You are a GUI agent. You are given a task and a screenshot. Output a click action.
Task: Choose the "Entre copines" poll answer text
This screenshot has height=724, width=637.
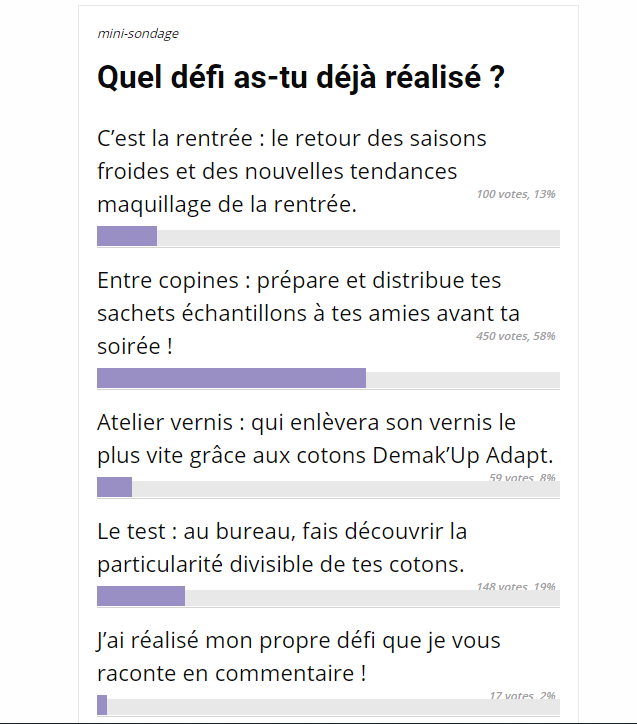(309, 313)
